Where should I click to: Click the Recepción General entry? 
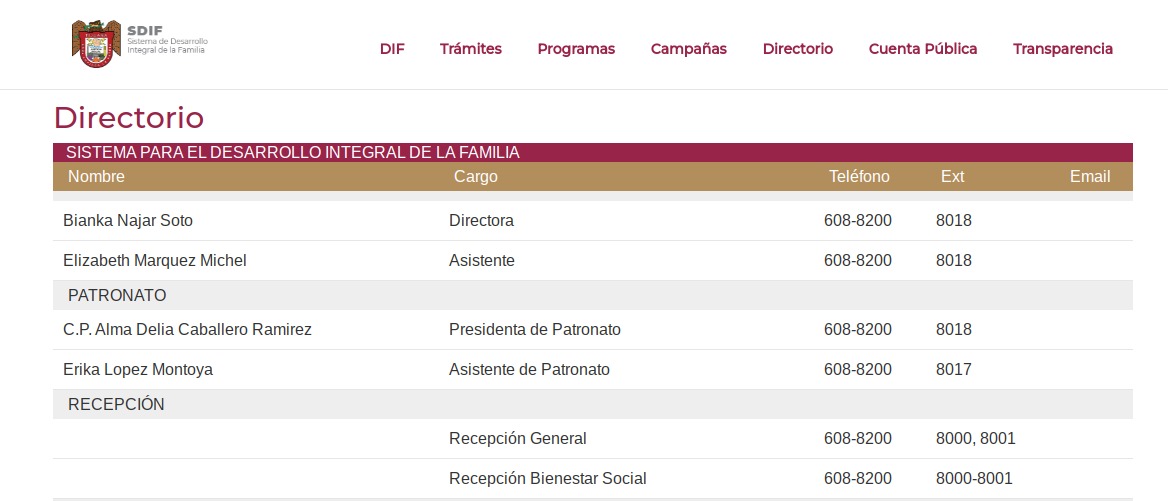(518, 439)
